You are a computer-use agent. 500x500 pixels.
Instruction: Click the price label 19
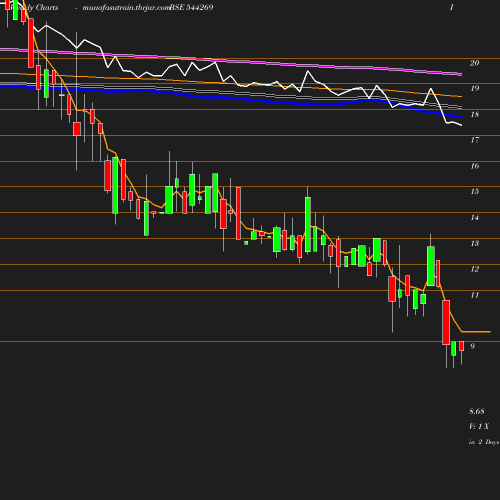(474, 88)
